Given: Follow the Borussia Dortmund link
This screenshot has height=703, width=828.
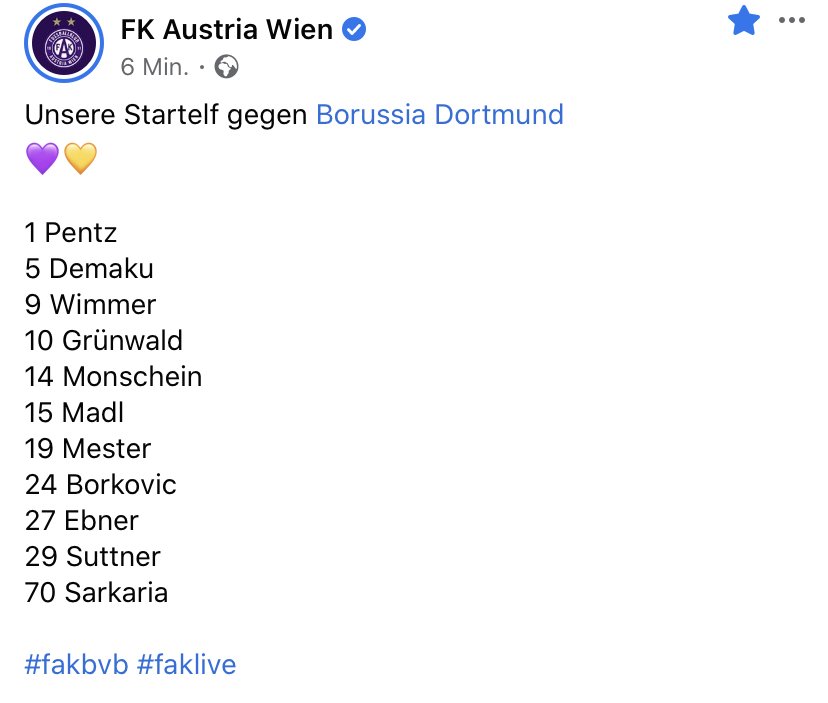Looking at the screenshot, I should click(x=440, y=115).
